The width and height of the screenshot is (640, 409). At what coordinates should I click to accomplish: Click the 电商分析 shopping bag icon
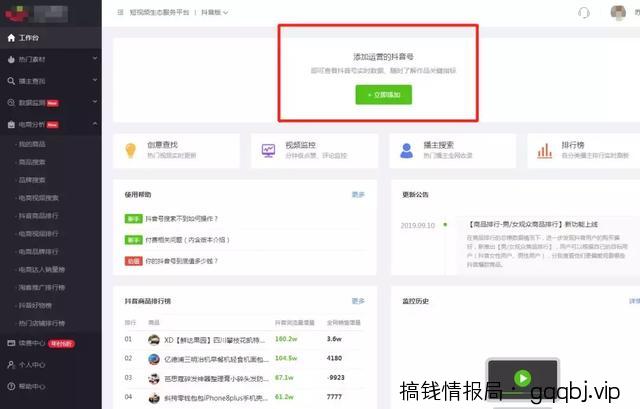pyautogui.click(x=11, y=124)
